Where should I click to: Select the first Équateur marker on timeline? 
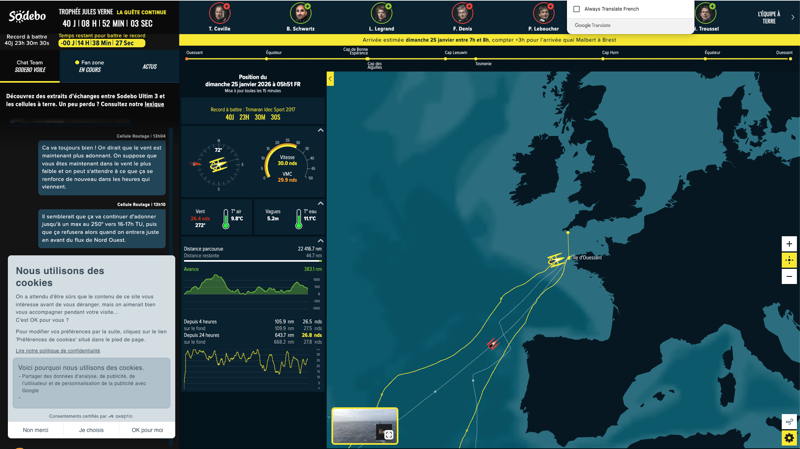click(267, 59)
